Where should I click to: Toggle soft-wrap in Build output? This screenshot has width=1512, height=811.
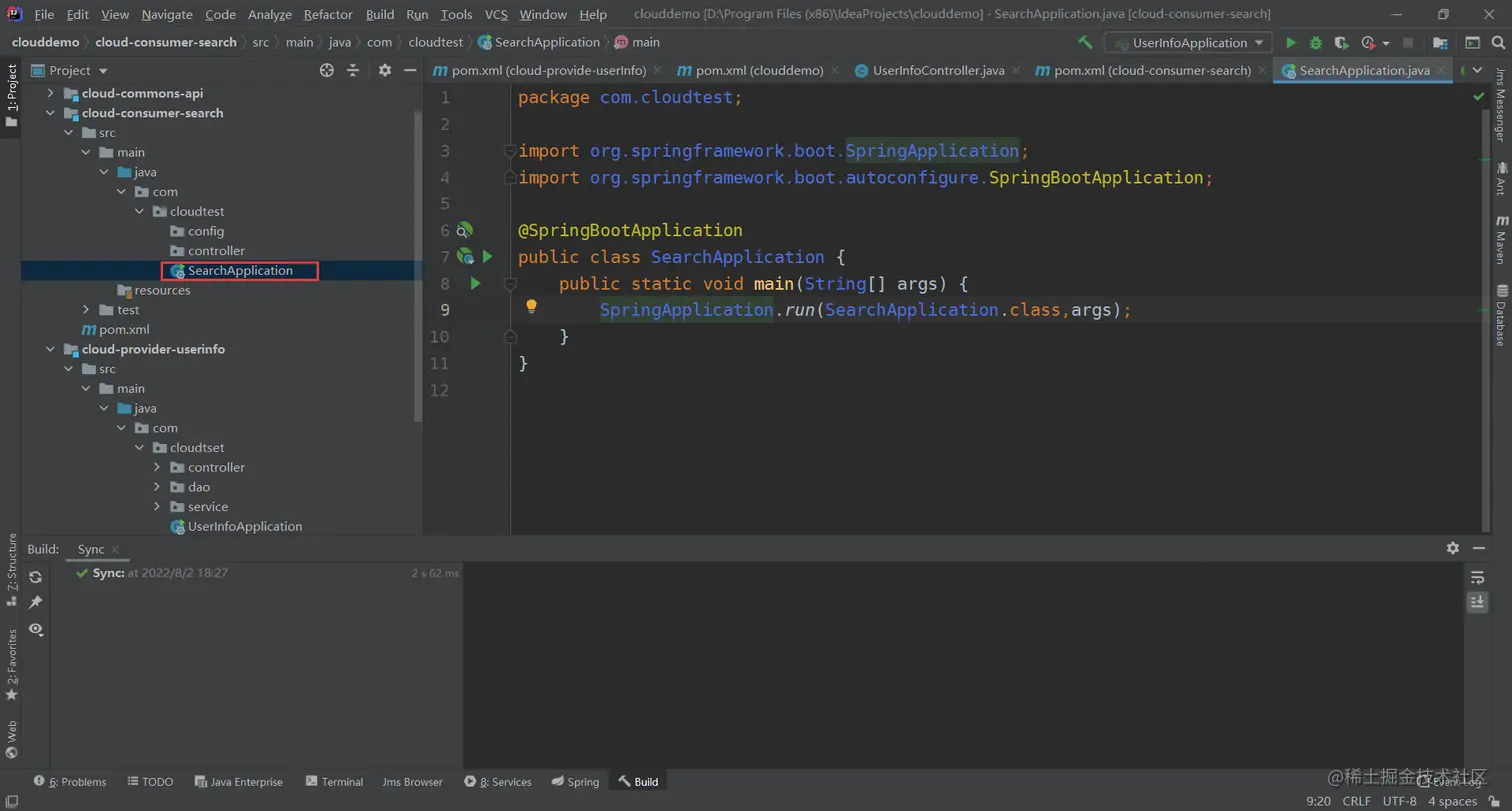coord(1477,577)
